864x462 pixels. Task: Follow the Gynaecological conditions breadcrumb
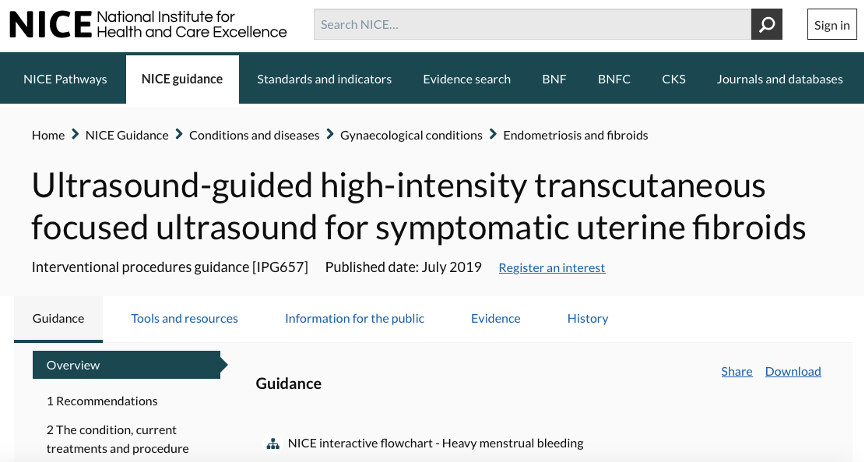coord(411,135)
